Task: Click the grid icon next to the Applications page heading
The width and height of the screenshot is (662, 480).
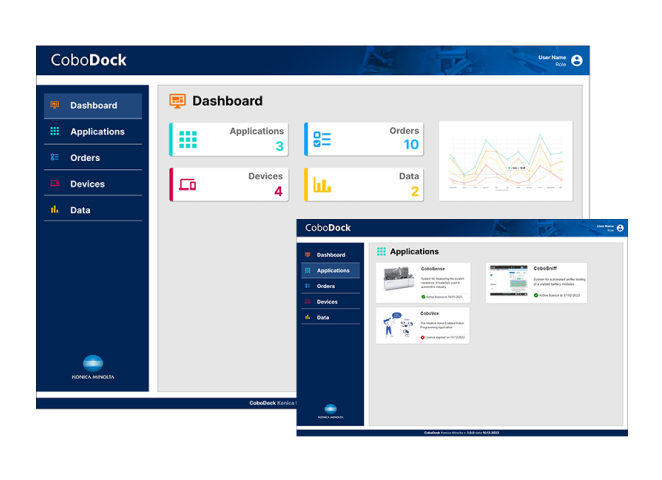Action: coord(381,252)
